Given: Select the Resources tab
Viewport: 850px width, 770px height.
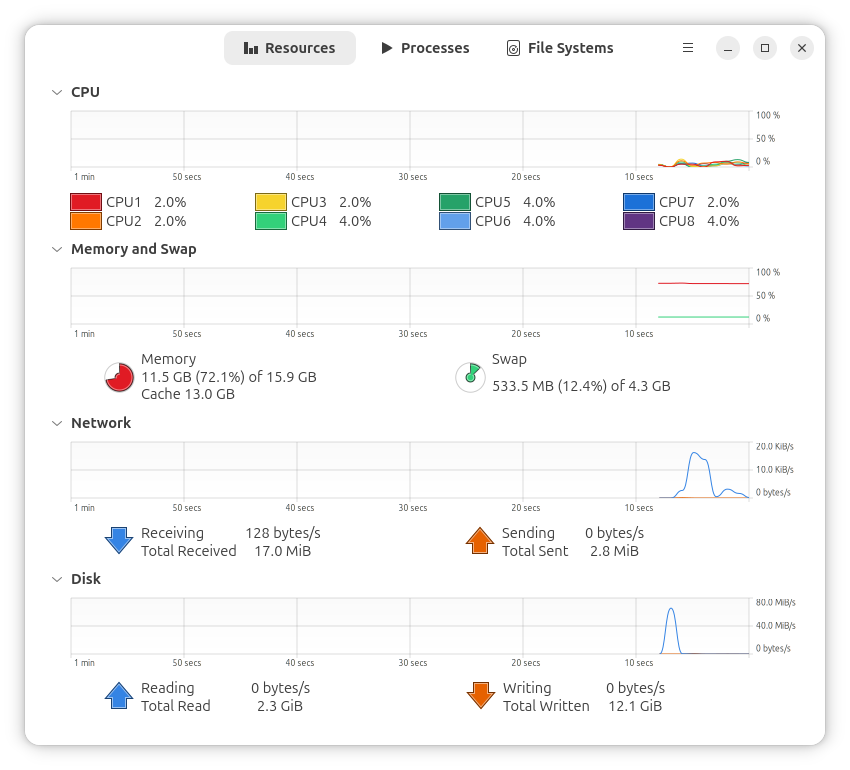Looking at the screenshot, I should point(290,48).
